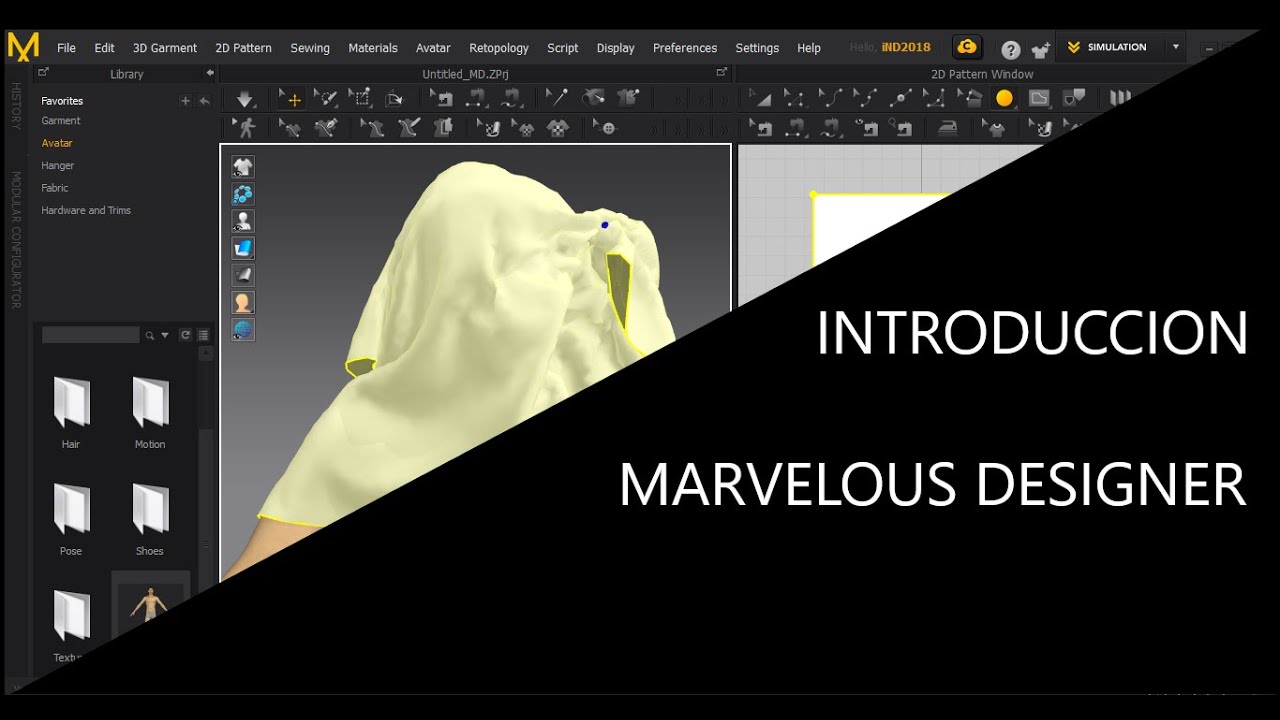Select the 3D Pen garment tool

point(326,128)
